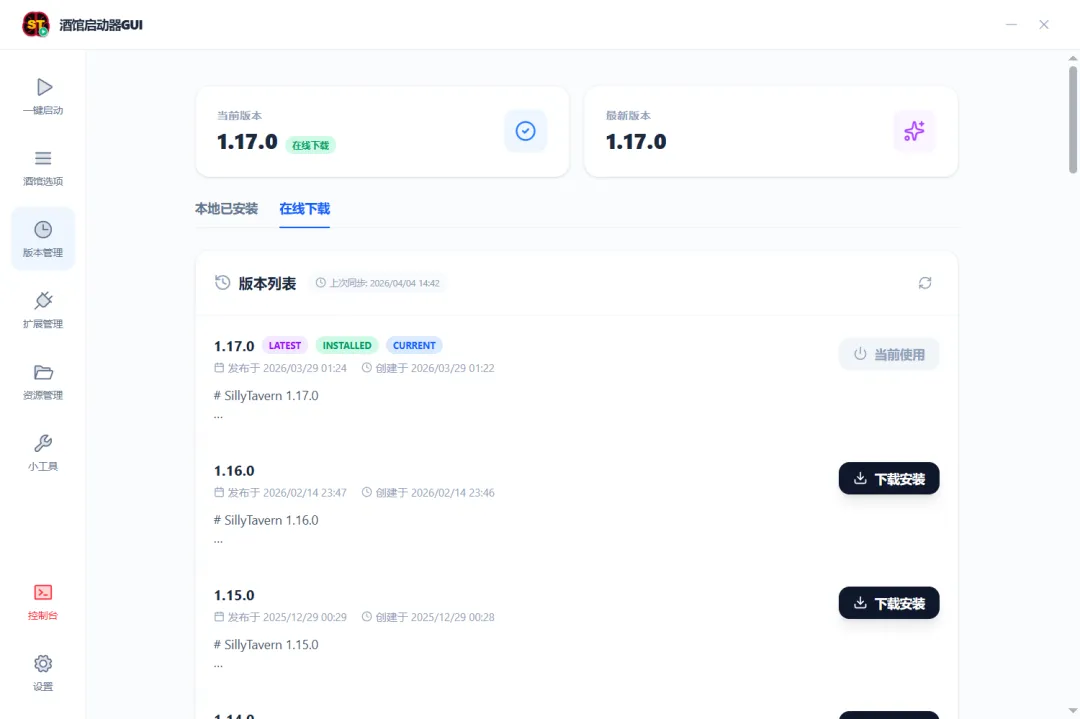This screenshot has width=1080, height=719.
Task: Select version title 1.15.0 in list
Action: point(234,596)
